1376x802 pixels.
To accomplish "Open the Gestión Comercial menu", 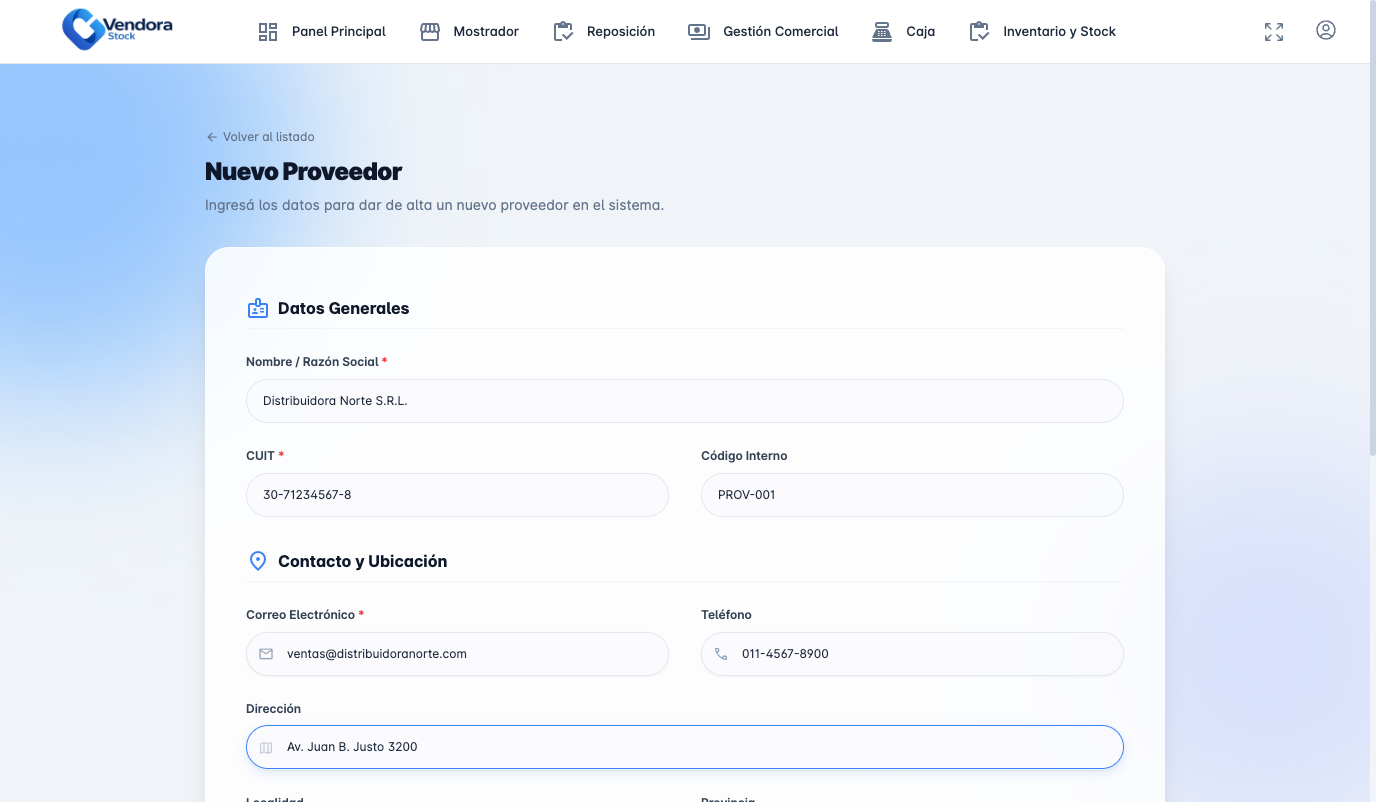I will [764, 32].
